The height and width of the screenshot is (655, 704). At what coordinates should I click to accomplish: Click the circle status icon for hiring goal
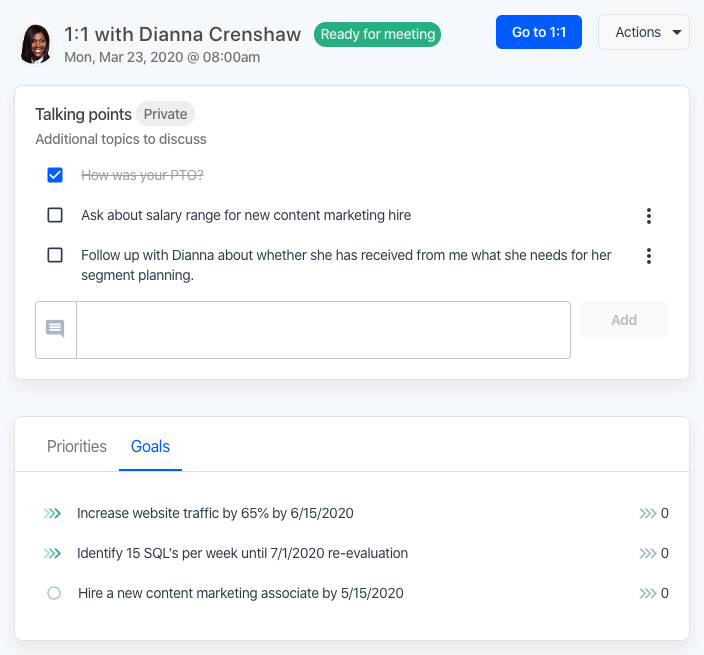(54, 593)
